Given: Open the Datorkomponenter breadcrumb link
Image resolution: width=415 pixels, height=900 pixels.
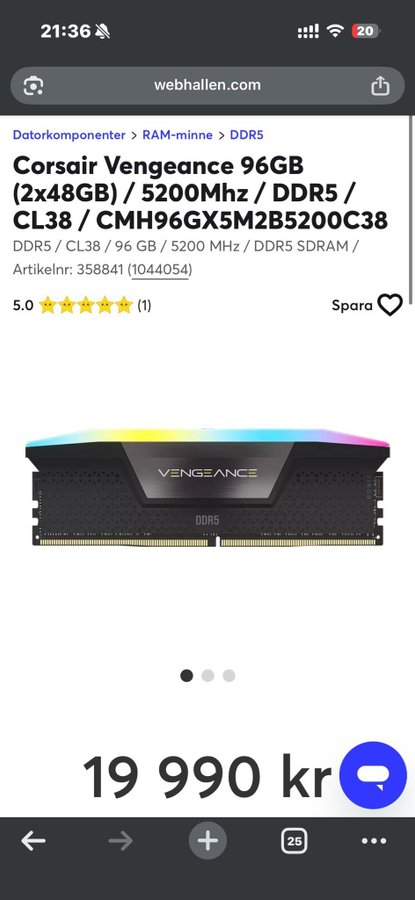Looking at the screenshot, I should 69,135.
